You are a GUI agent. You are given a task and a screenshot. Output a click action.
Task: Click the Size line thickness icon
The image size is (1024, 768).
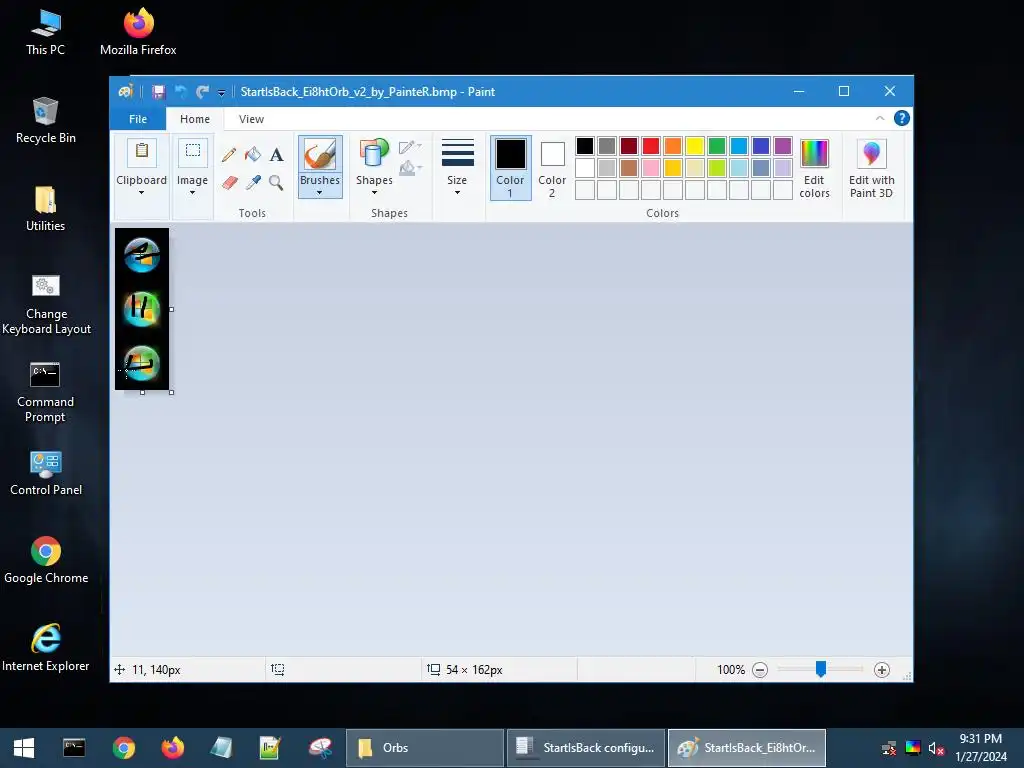458,153
